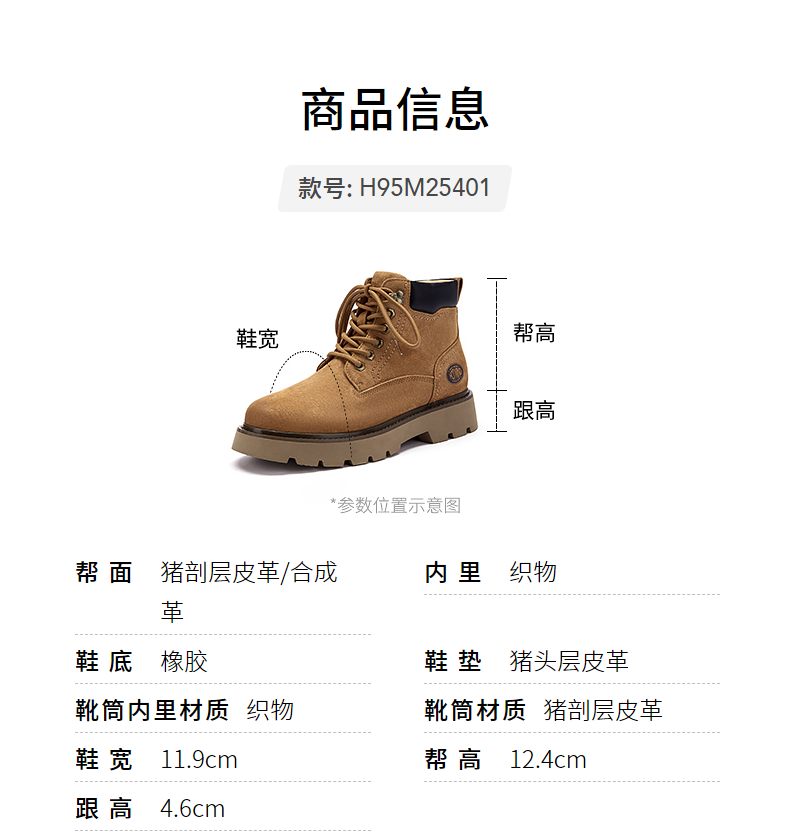The width and height of the screenshot is (790, 831).
Task: Click the 鞋底 value 橡胶
Action: click(184, 662)
